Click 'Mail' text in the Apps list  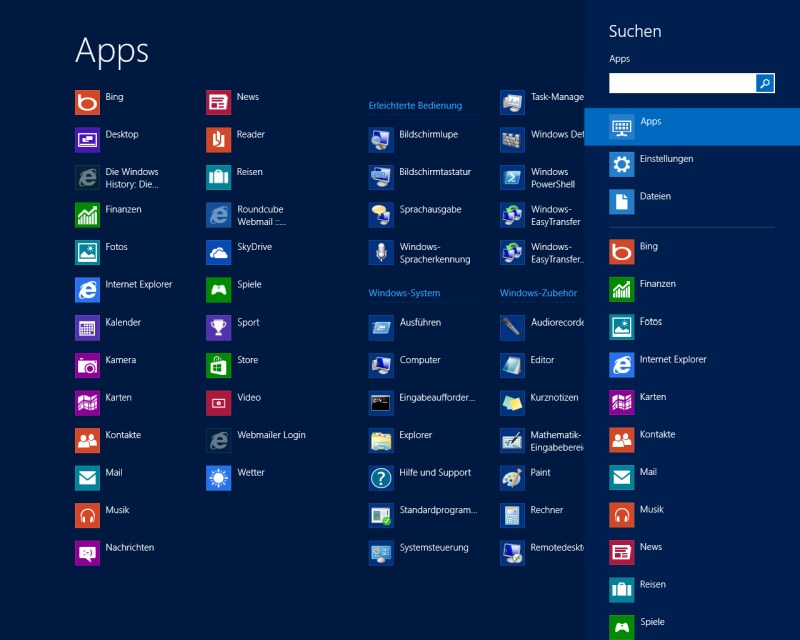tap(114, 473)
